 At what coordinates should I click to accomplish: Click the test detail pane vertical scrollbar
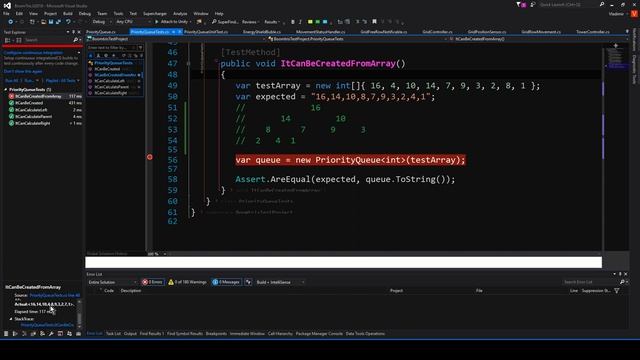[x=79, y=313]
